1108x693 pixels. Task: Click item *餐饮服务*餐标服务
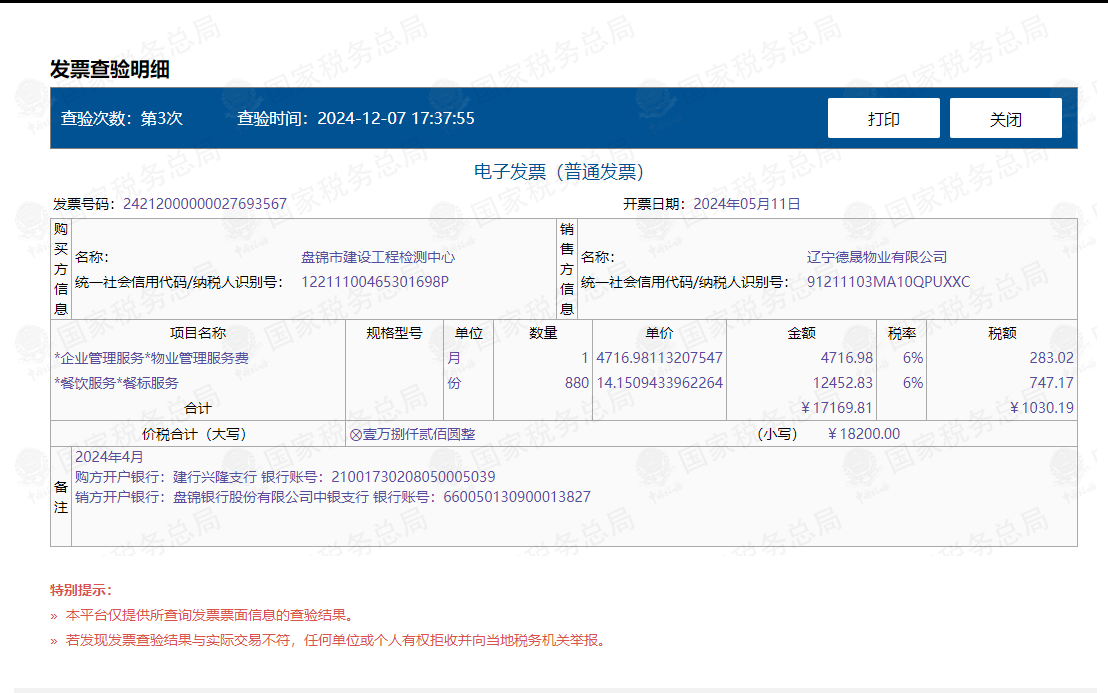117,383
